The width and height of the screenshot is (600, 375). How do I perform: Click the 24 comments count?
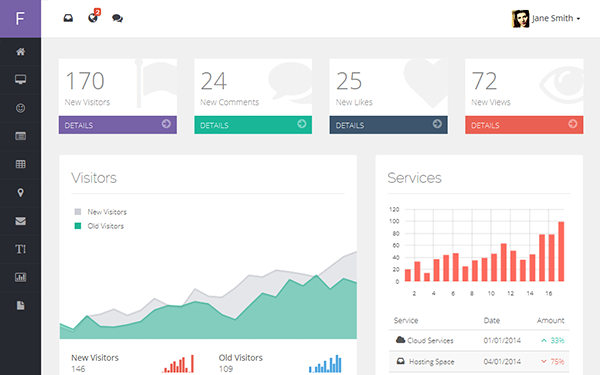[214, 81]
